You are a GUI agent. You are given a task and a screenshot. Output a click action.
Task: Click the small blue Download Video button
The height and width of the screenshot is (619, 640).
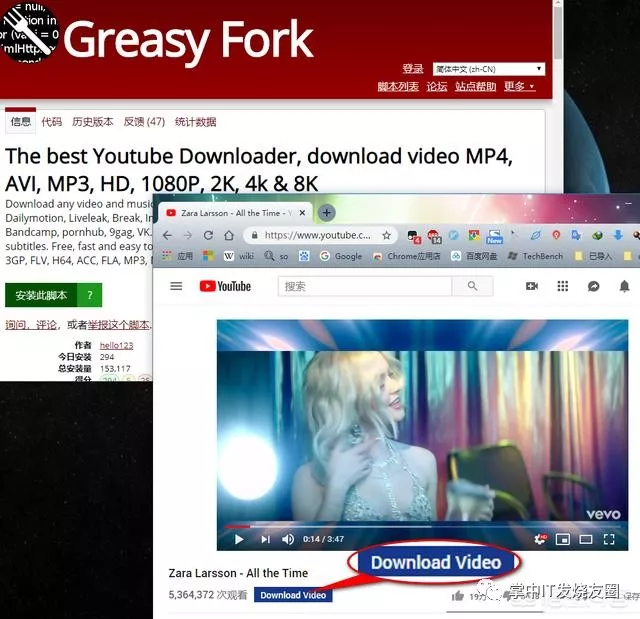tap(293, 595)
